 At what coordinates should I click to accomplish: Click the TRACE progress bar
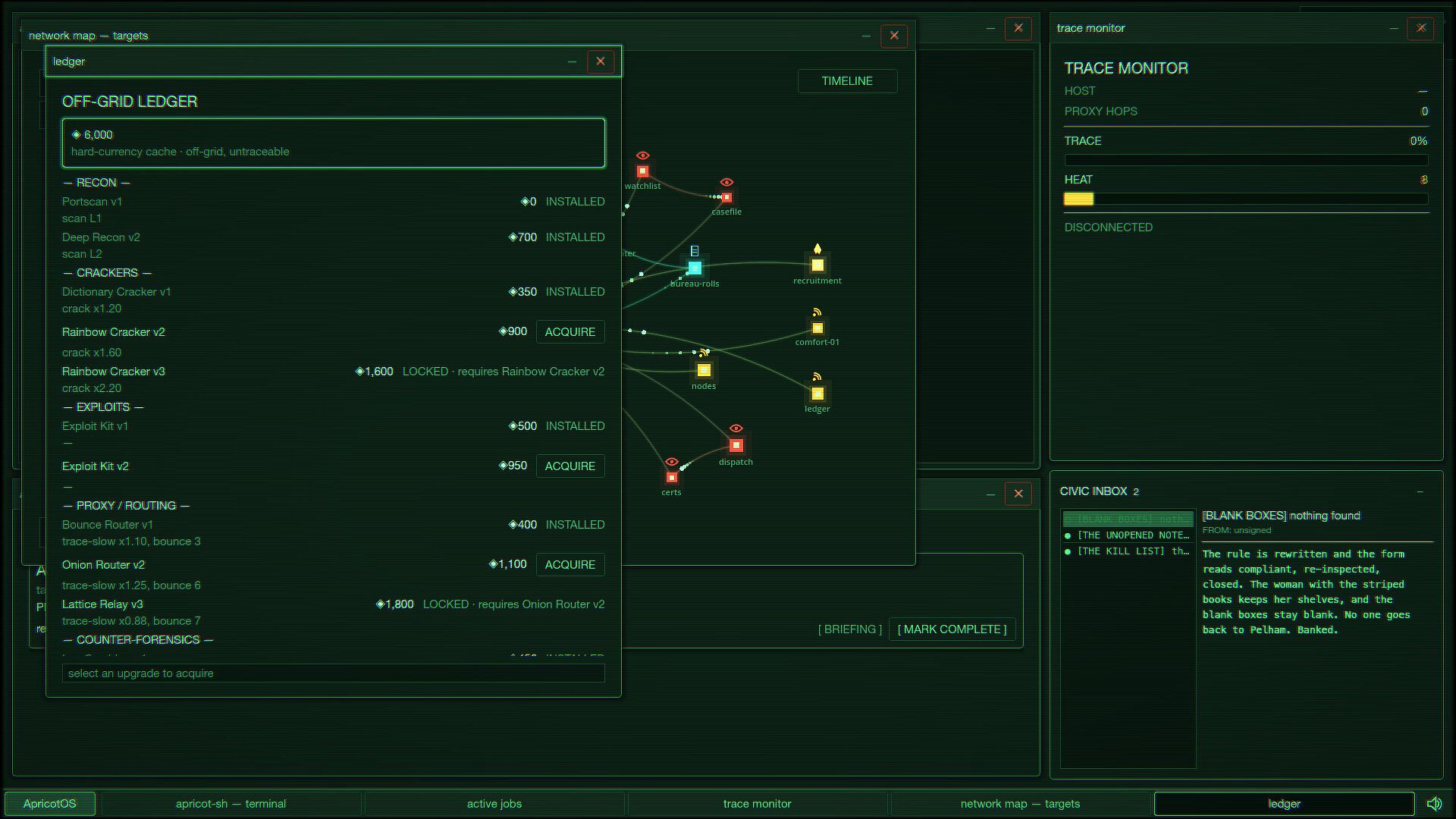[x=1246, y=160]
